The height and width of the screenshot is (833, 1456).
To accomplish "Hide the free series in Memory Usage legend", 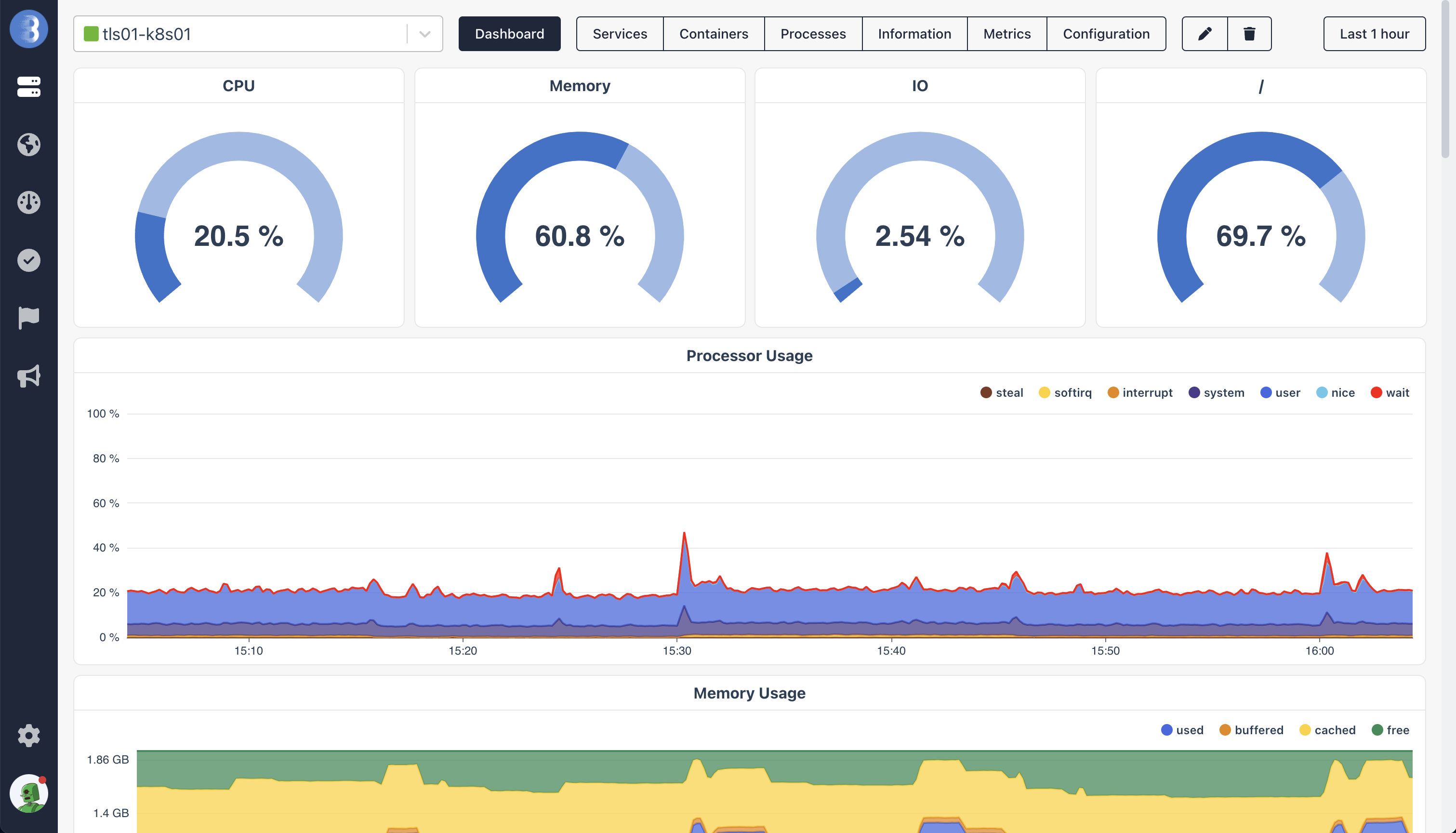I will click(1391, 729).
